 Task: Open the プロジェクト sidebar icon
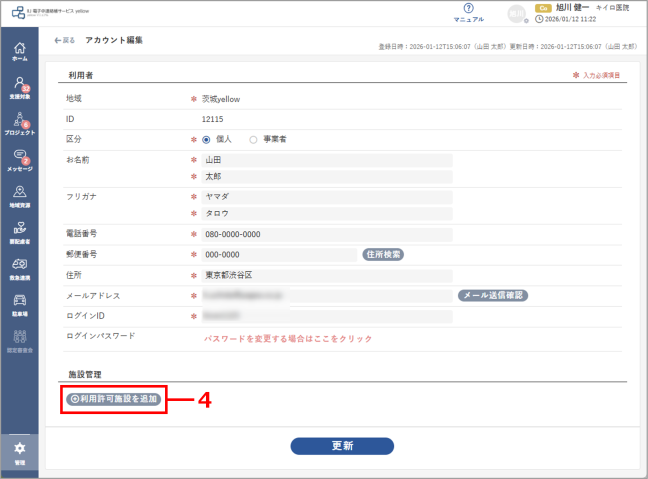(x=19, y=124)
